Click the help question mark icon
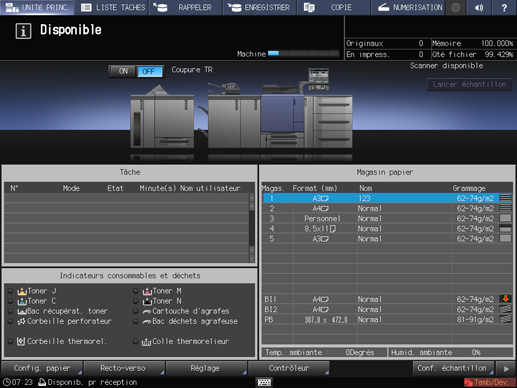This screenshot has width=517, height=388. coord(504,7)
